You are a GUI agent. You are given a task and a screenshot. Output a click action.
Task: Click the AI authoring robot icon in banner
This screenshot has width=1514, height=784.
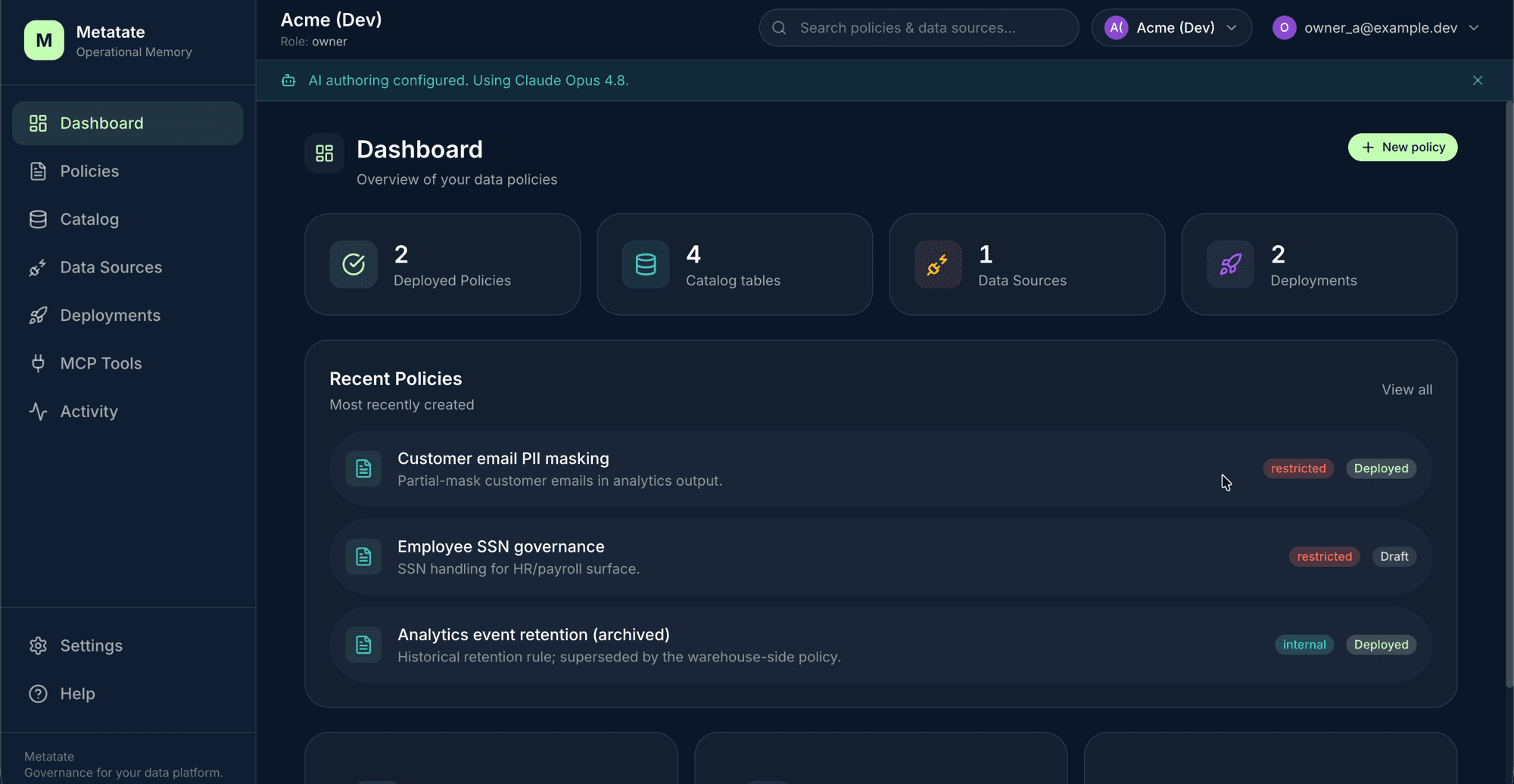[x=288, y=80]
